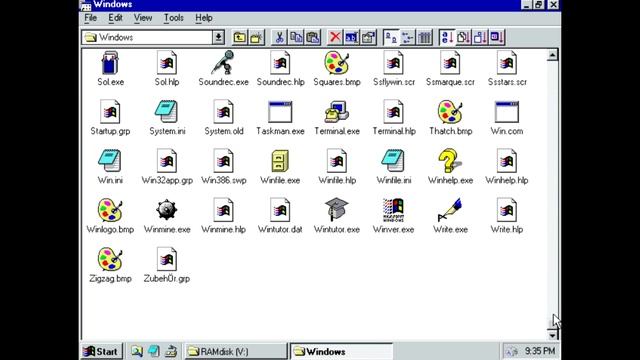Open the Edit menu
The height and width of the screenshot is (360, 640).
(115, 18)
